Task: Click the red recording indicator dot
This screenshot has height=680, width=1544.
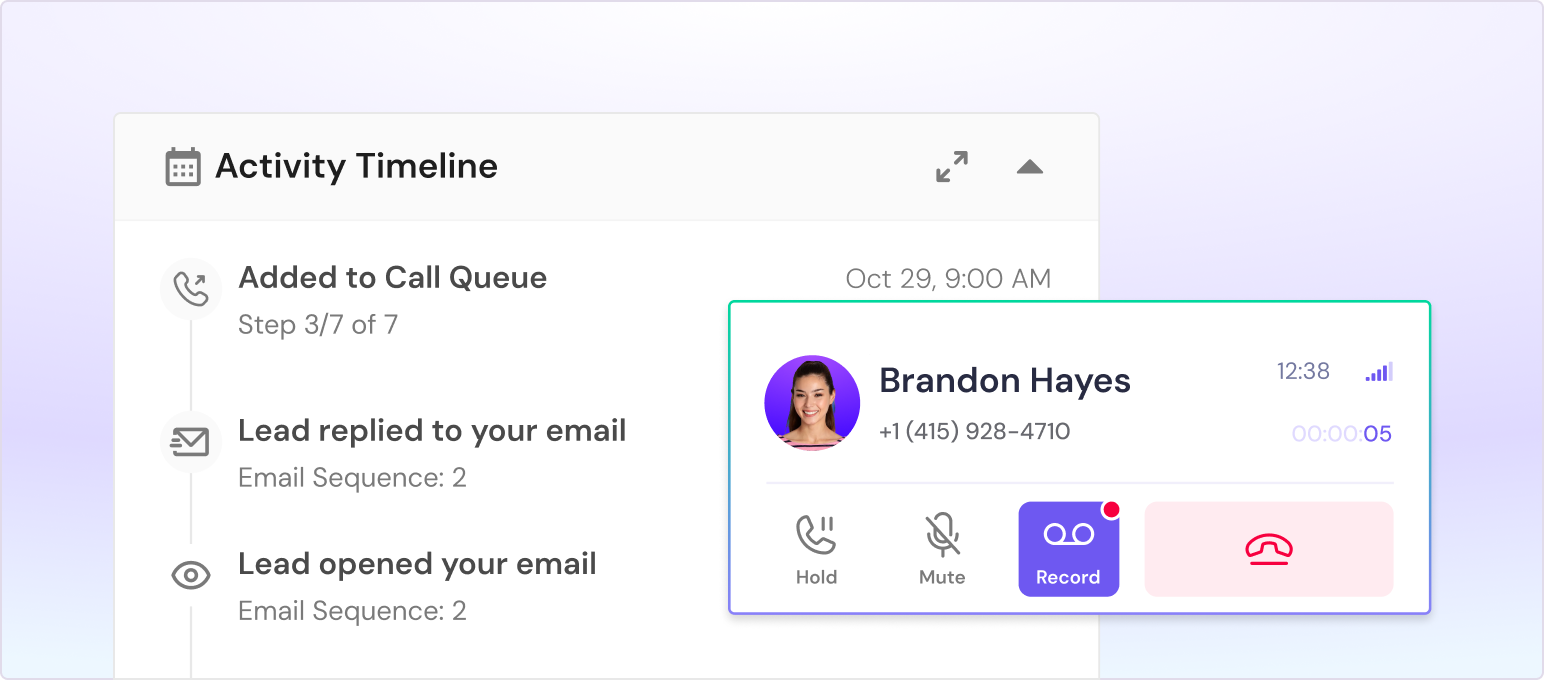Action: point(1110,510)
